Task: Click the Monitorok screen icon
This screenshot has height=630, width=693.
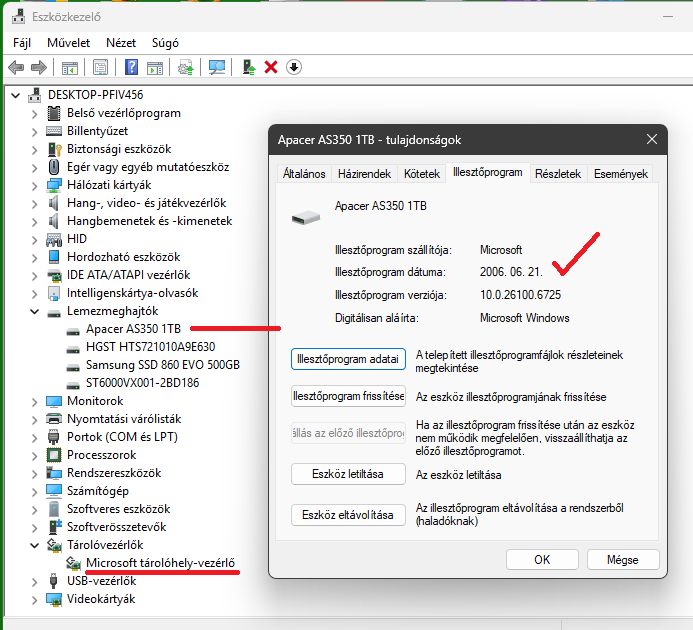Action: pyautogui.click(x=54, y=401)
